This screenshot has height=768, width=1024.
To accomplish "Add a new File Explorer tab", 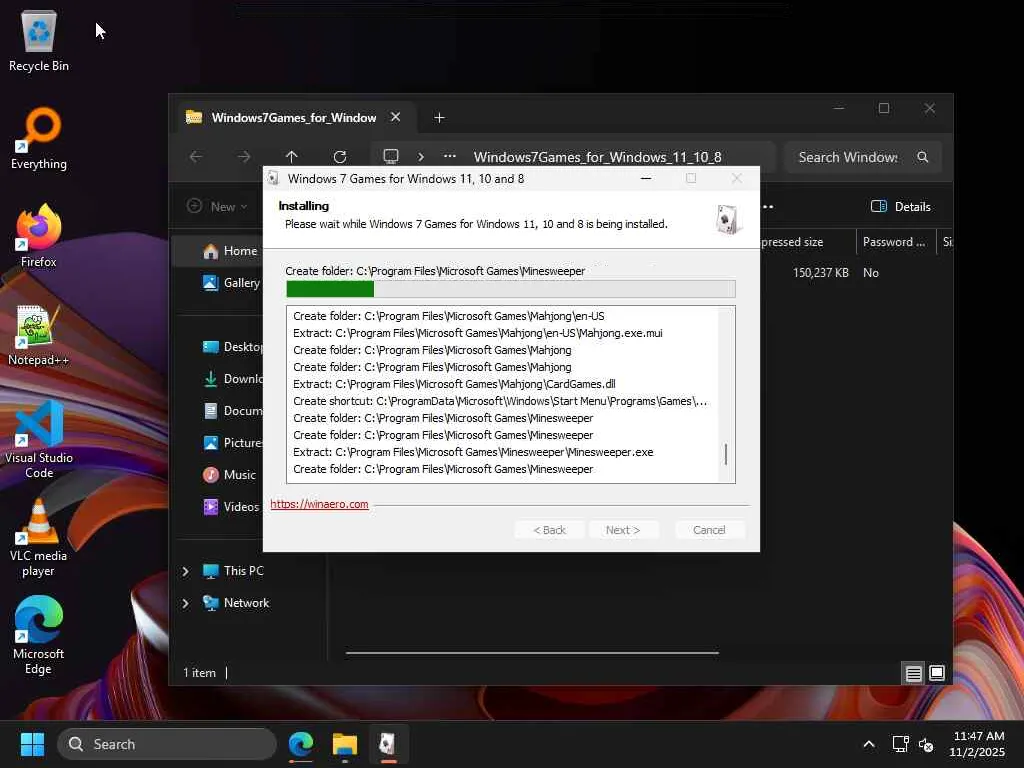I will (x=439, y=118).
